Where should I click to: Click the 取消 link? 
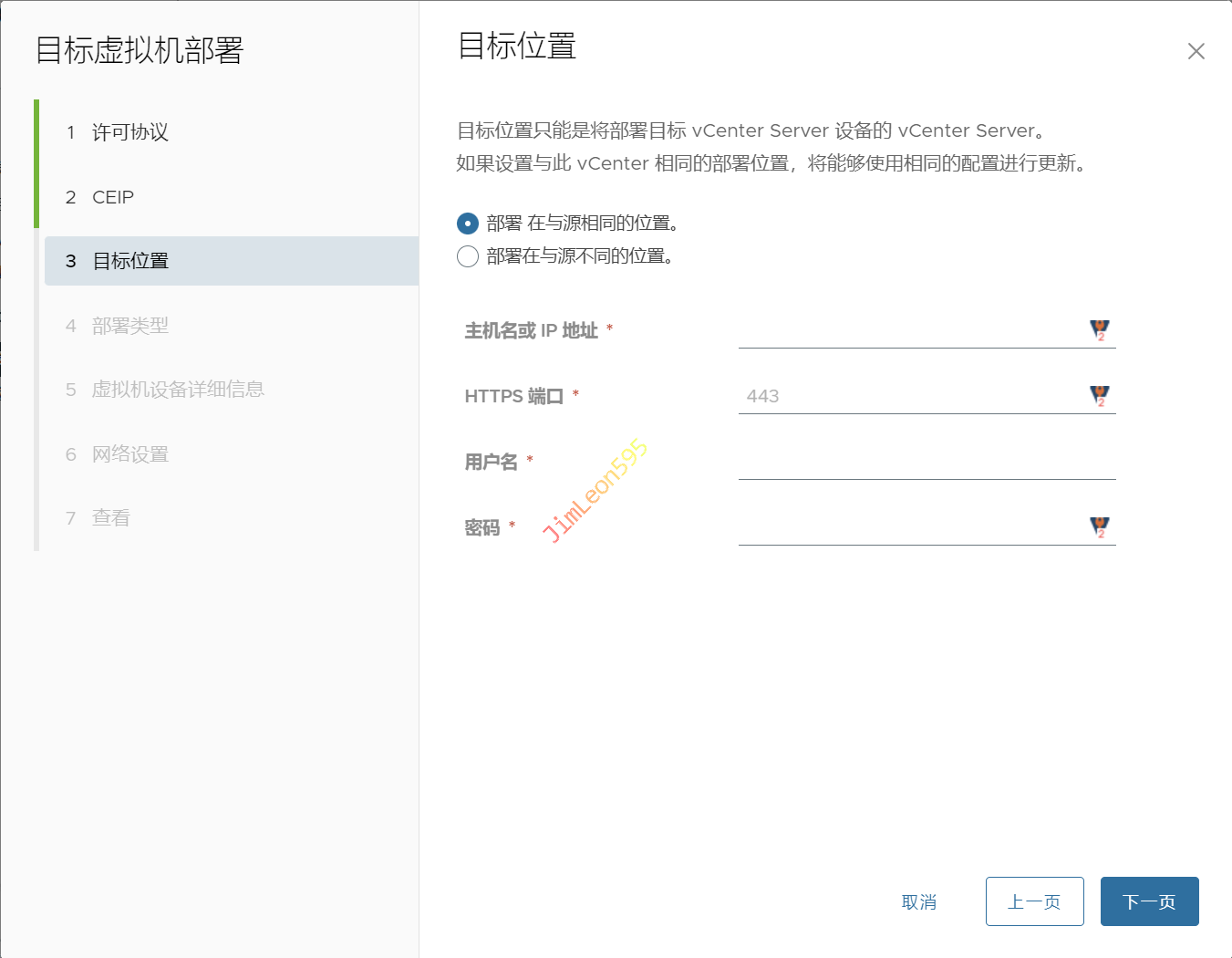pyautogui.click(x=918, y=902)
